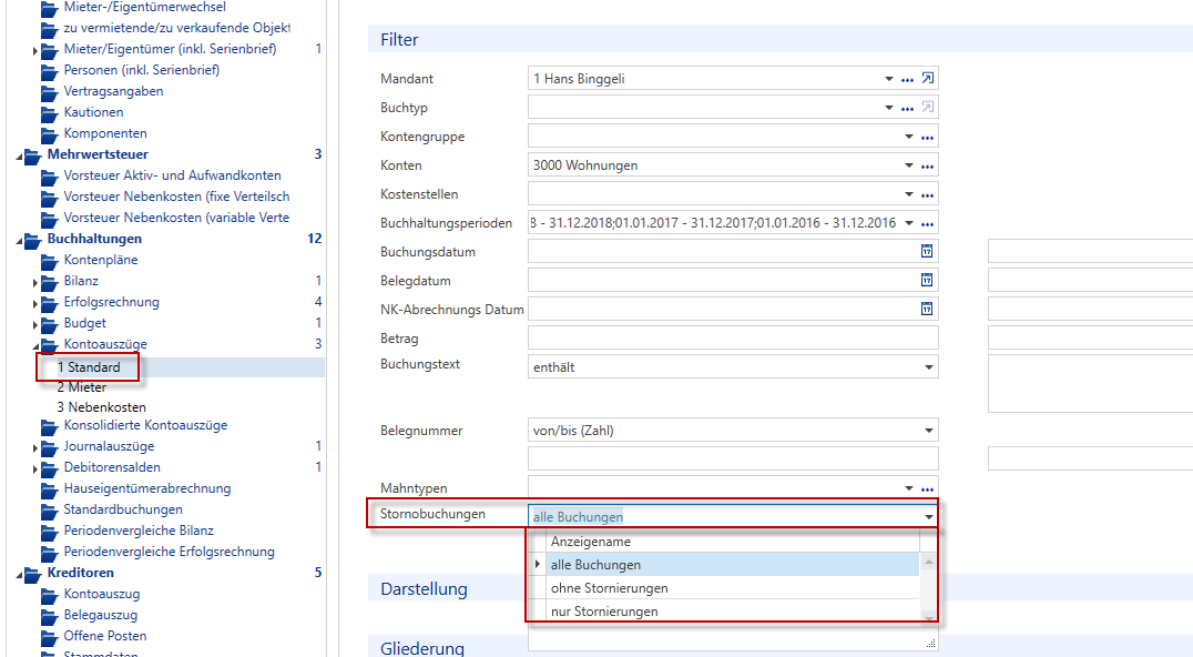Image resolution: width=1193 pixels, height=657 pixels.
Task: Open Kostenstellen ellipsis selection dialog
Action: pos(927,195)
